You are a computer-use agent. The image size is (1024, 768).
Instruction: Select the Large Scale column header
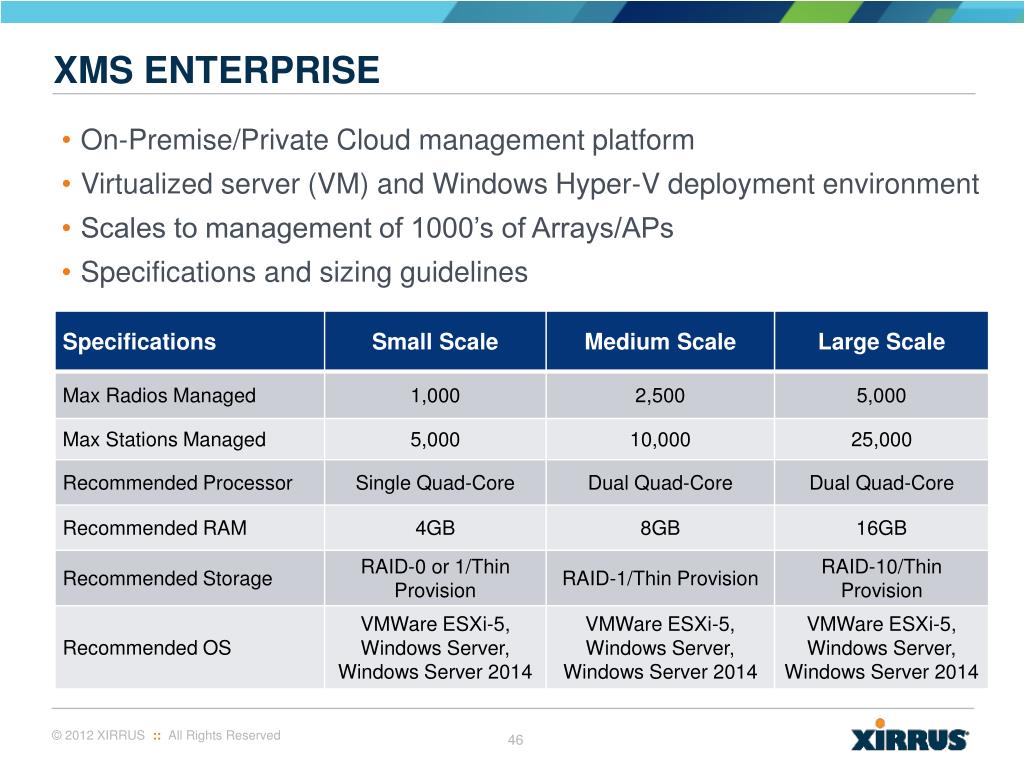[882, 342]
